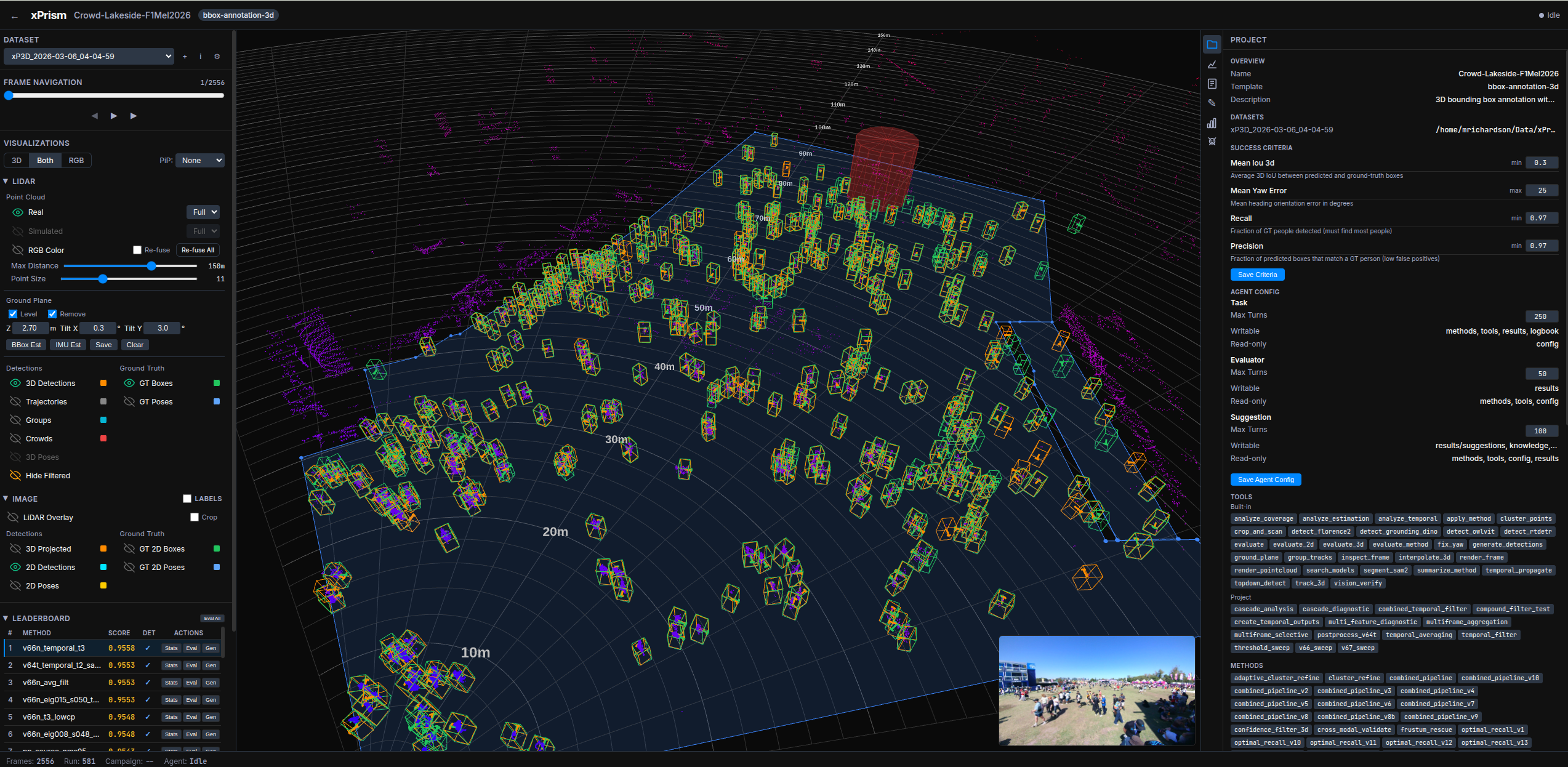This screenshot has width=1568, height=767.
Task: Collapse the LIDAR section
Action: click(x=6, y=182)
